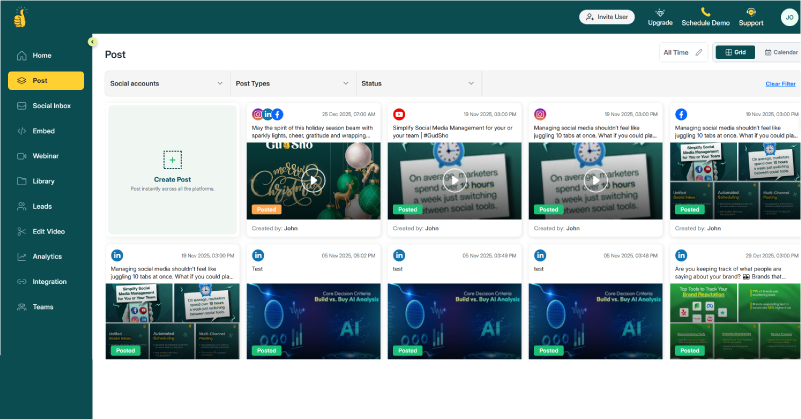801x419 pixels.
Task: Open the Post Types filter dropdown
Action: pyautogui.click(x=292, y=84)
